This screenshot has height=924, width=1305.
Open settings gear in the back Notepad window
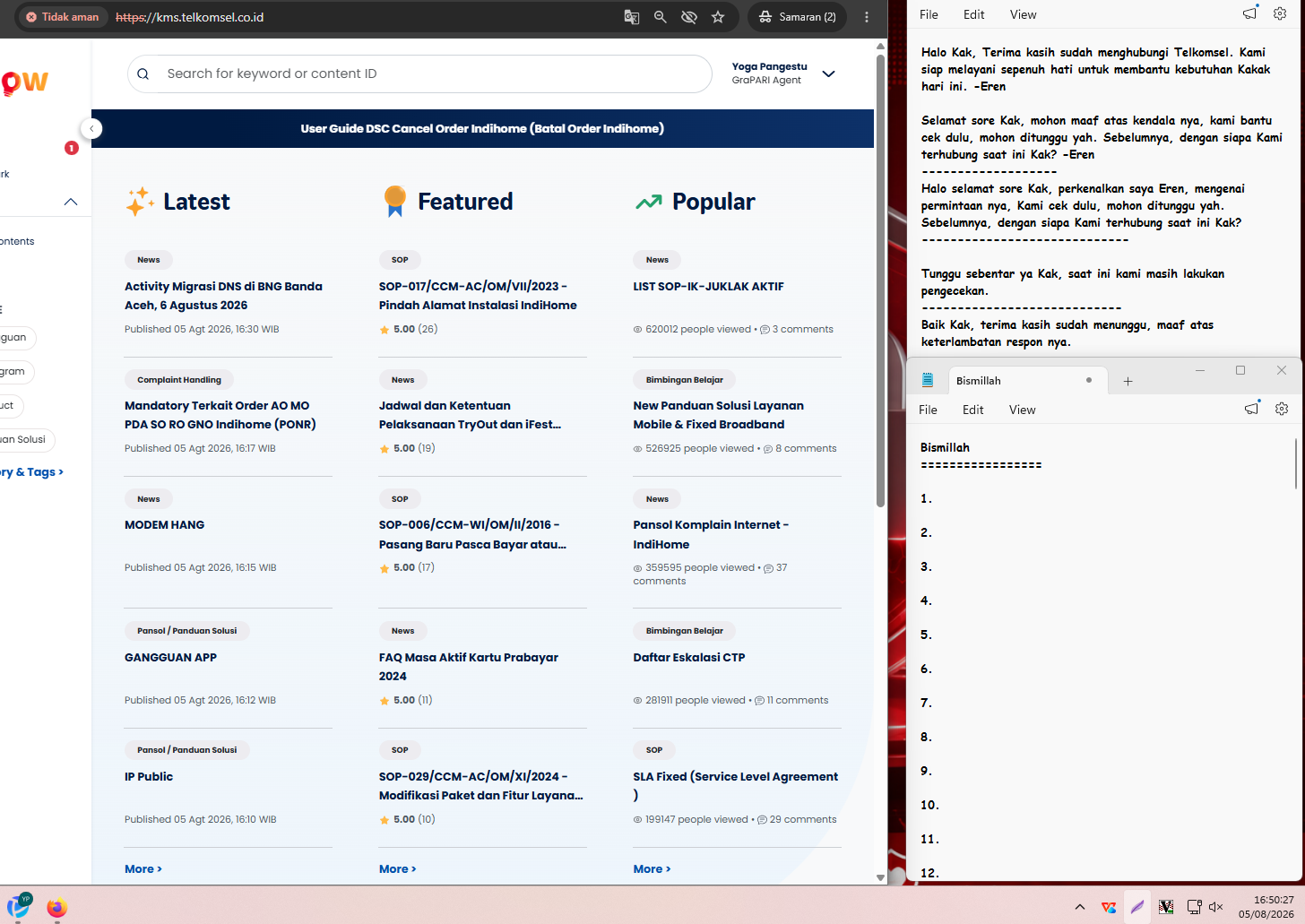pyautogui.click(x=1280, y=13)
